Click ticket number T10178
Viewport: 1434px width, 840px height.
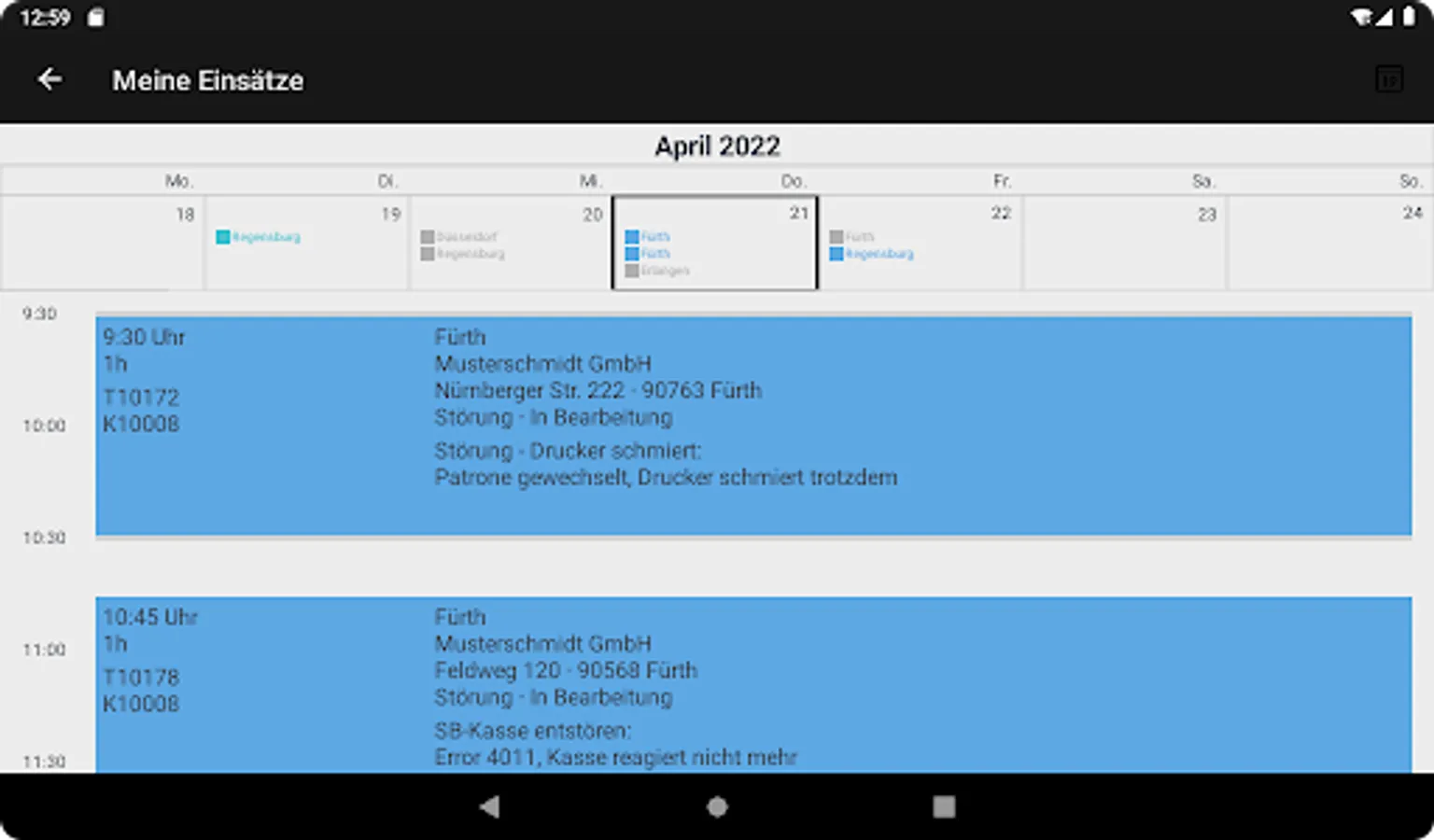[x=141, y=678]
